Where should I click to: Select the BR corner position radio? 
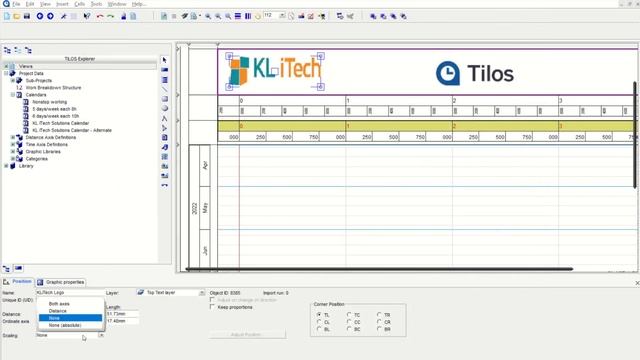[379, 329]
